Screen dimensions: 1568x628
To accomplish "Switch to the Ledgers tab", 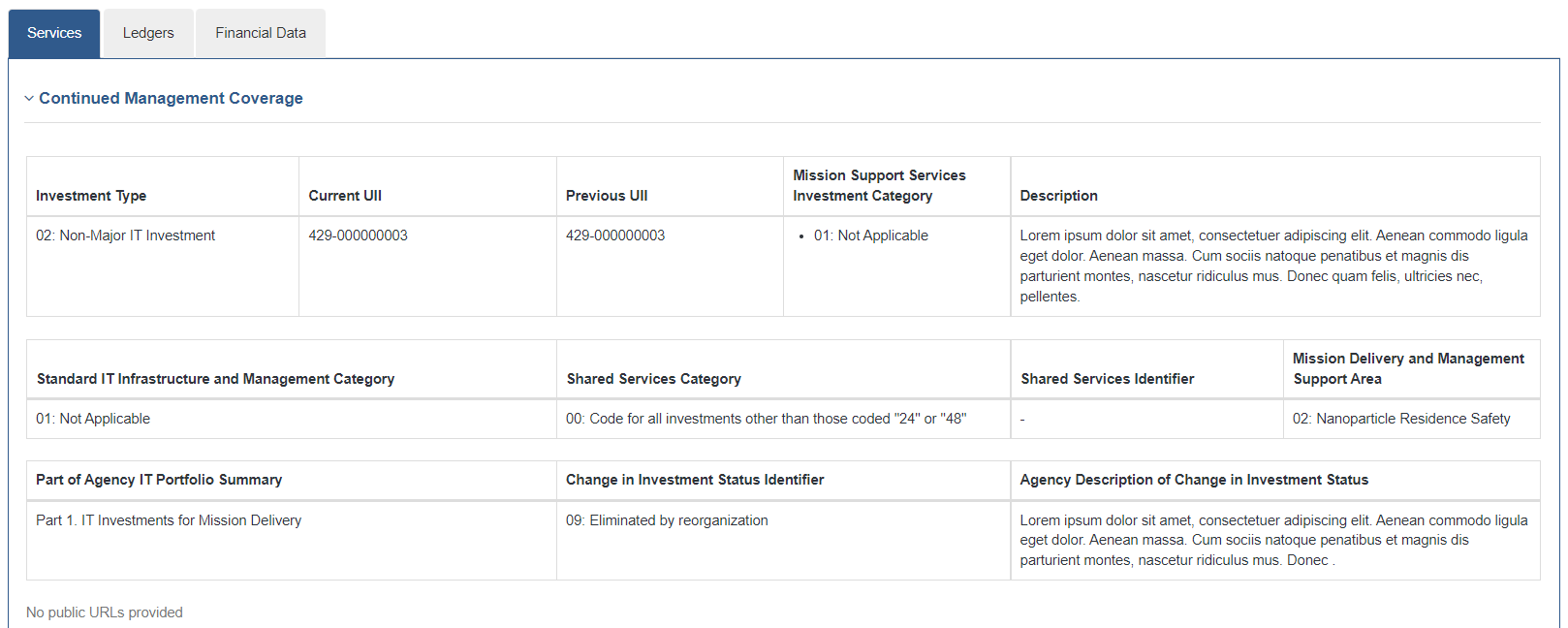I will pyautogui.click(x=148, y=33).
